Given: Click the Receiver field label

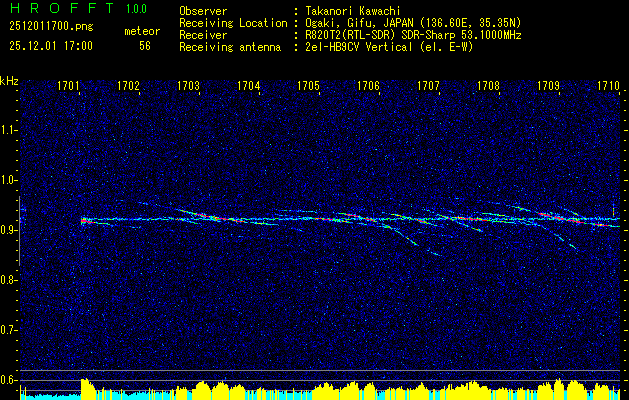Looking at the screenshot, I should [x=203, y=35].
